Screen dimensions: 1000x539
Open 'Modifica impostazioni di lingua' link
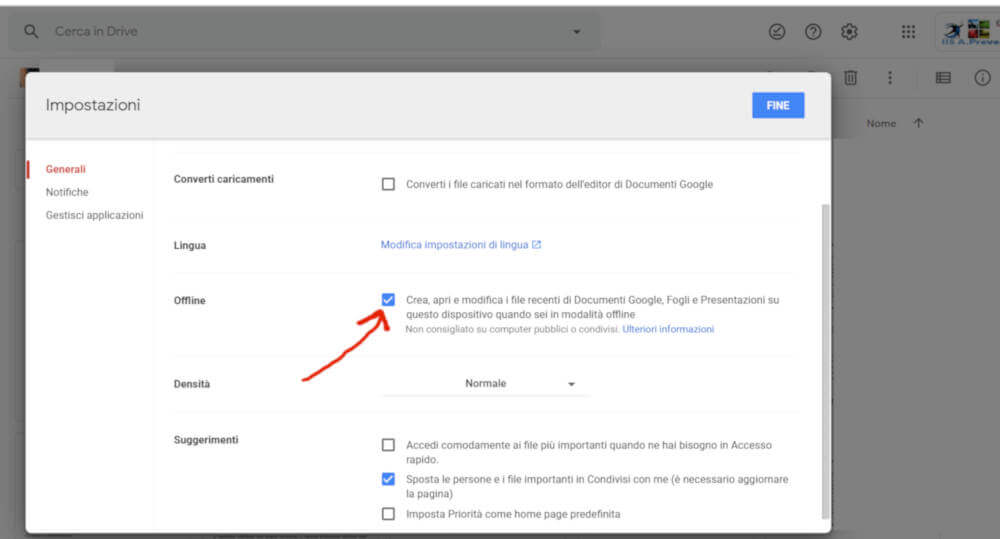[454, 245]
